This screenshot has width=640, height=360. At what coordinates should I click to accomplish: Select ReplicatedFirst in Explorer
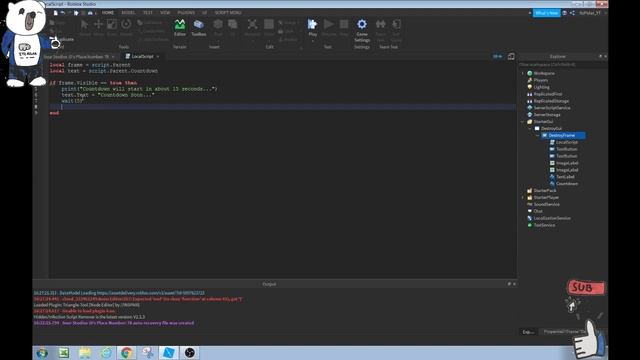[547, 94]
